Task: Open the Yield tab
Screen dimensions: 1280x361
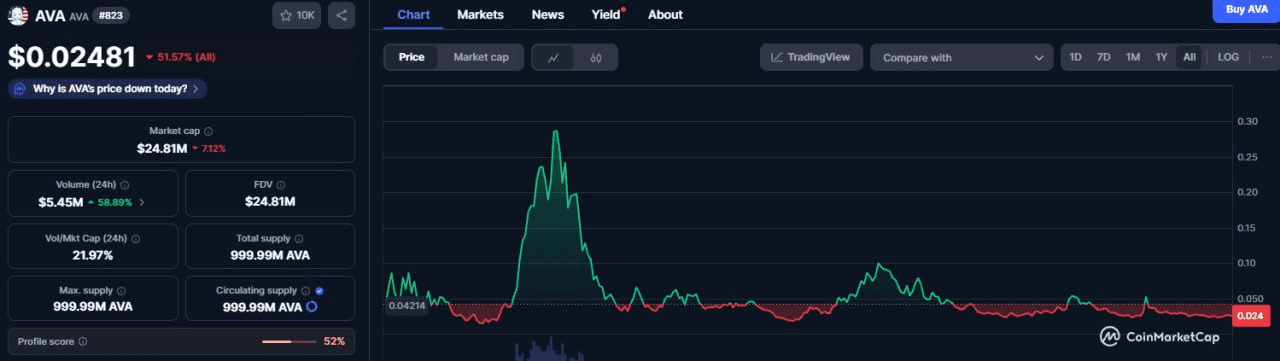Action: pos(606,15)
